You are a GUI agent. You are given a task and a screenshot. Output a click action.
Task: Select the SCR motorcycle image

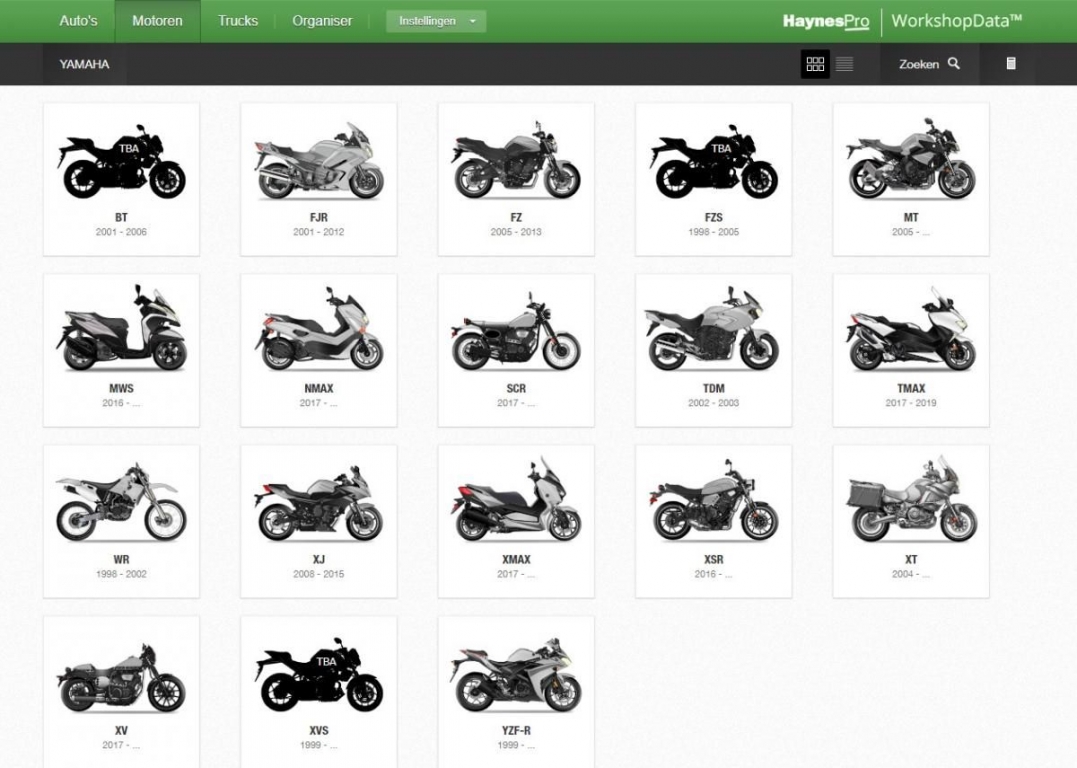point(516,332)
